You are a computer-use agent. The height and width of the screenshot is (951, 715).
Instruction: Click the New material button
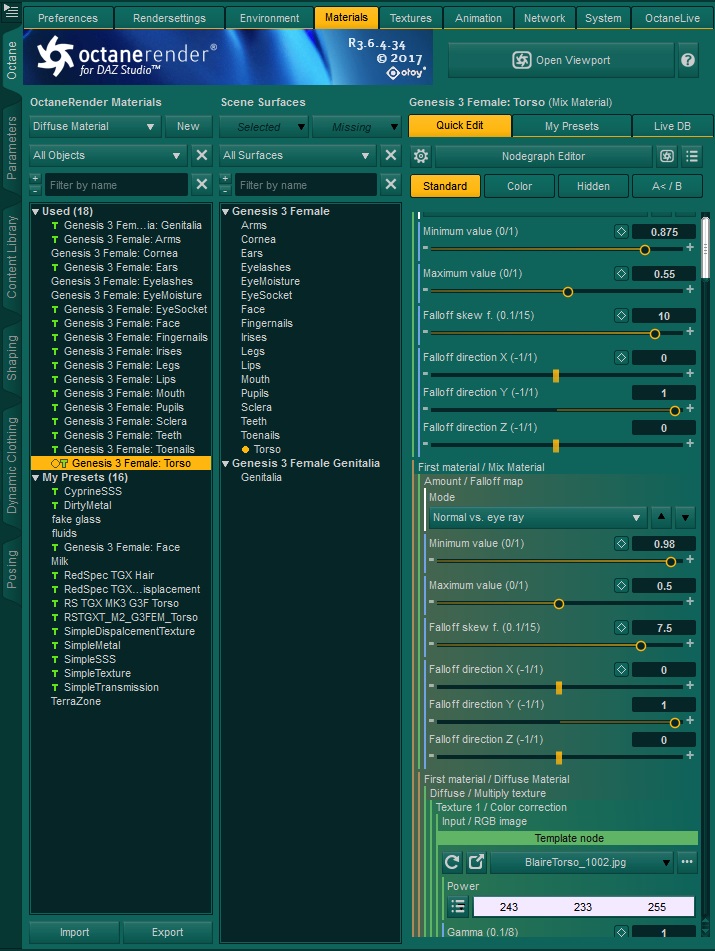click(x=188, y=126)
